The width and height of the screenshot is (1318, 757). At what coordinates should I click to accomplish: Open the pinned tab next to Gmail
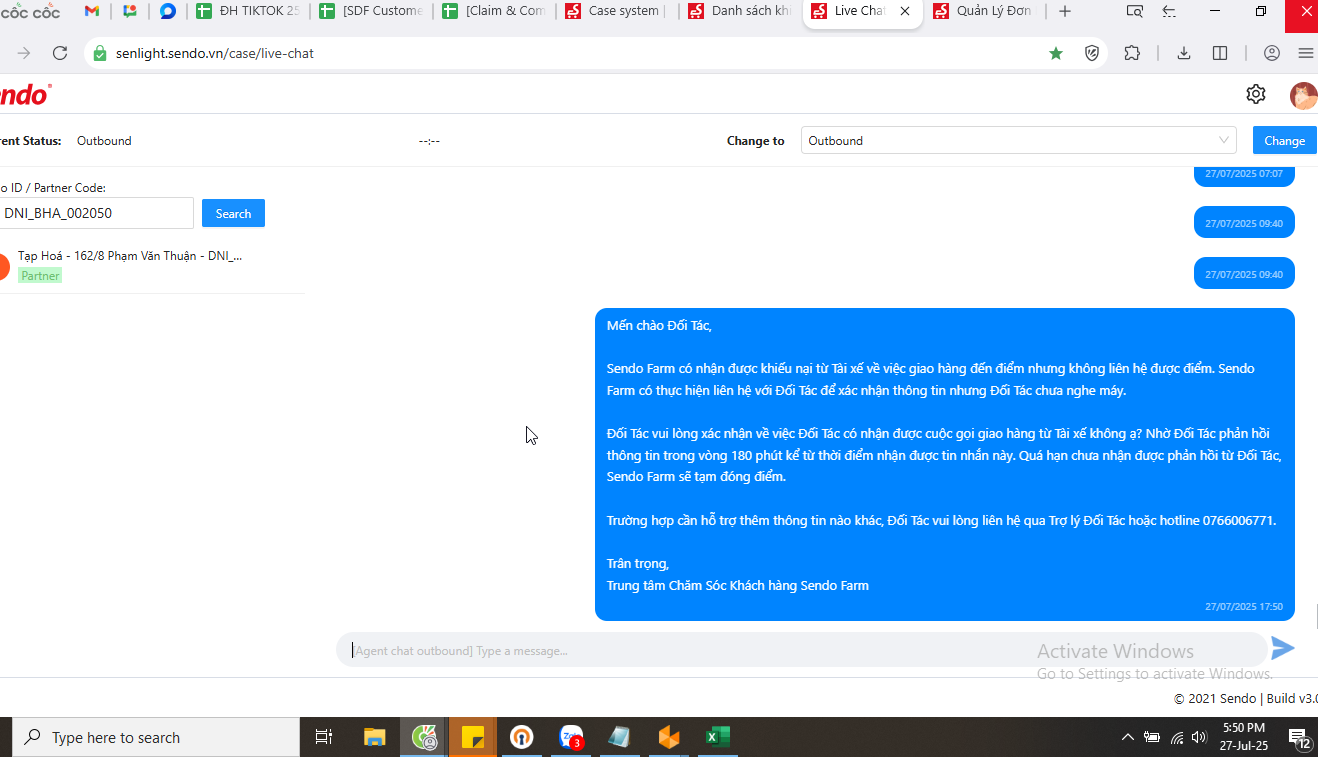click(x=130, y=11)
